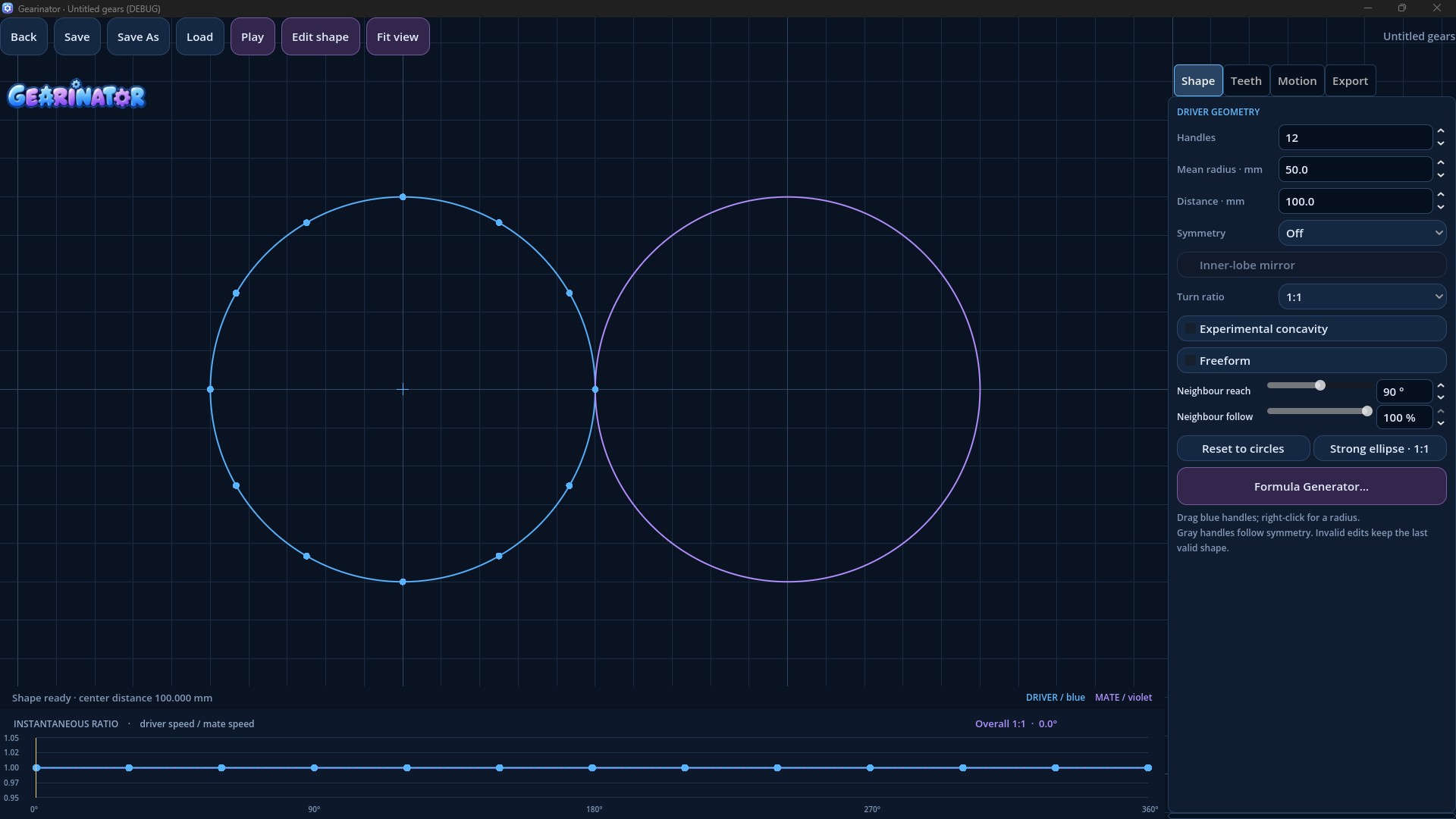Start the Play animation button
This screenshot has height=819, width=1456.
[x=253, y=36]
